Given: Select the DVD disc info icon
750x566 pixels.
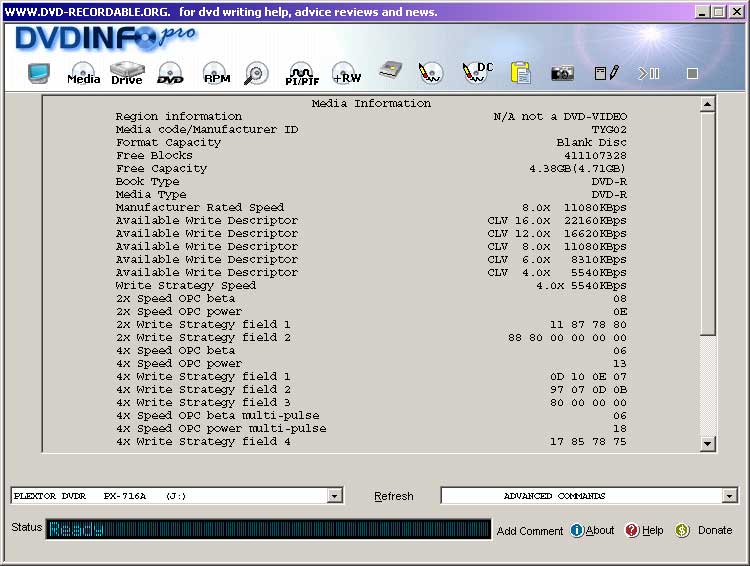Looking at the screenshot, I should (170, 74).
